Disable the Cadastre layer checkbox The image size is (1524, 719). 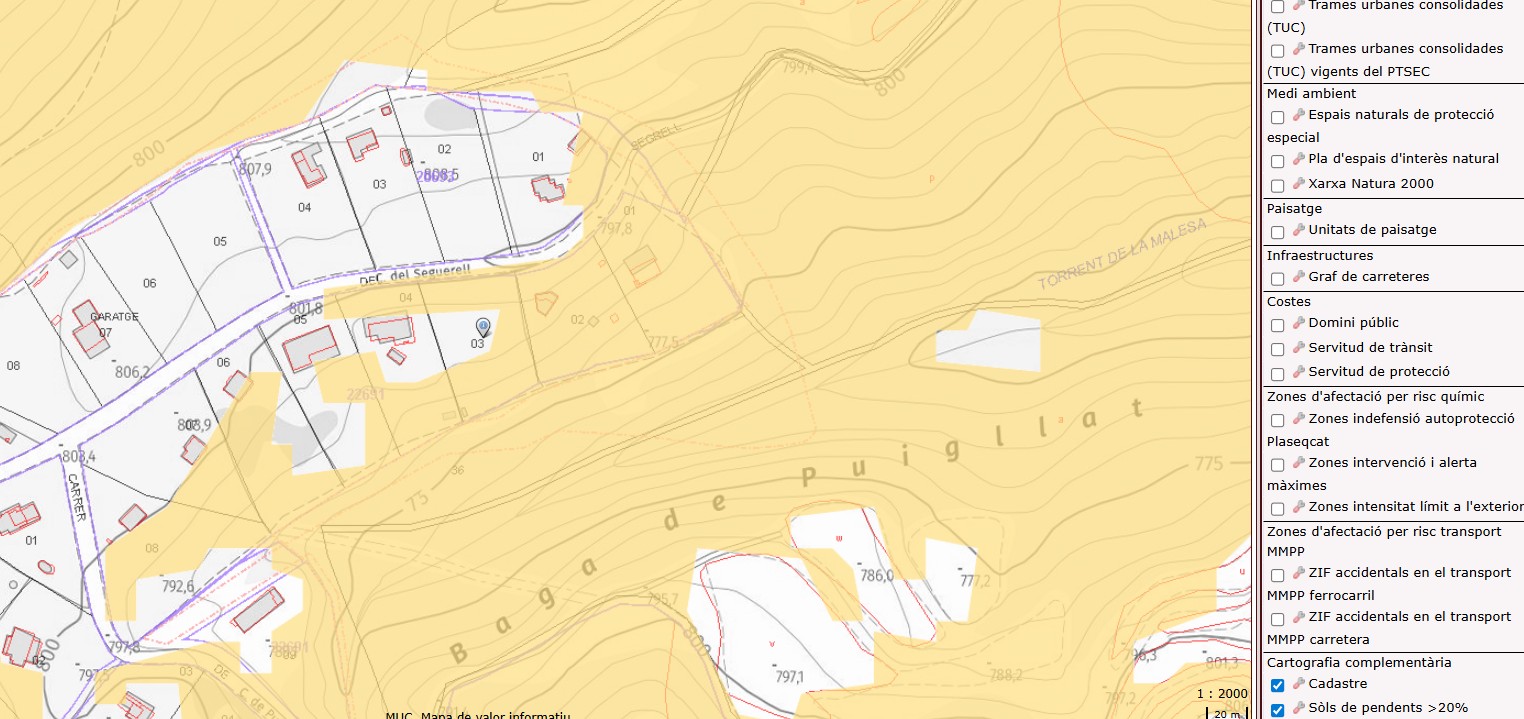pos(1277,685)
